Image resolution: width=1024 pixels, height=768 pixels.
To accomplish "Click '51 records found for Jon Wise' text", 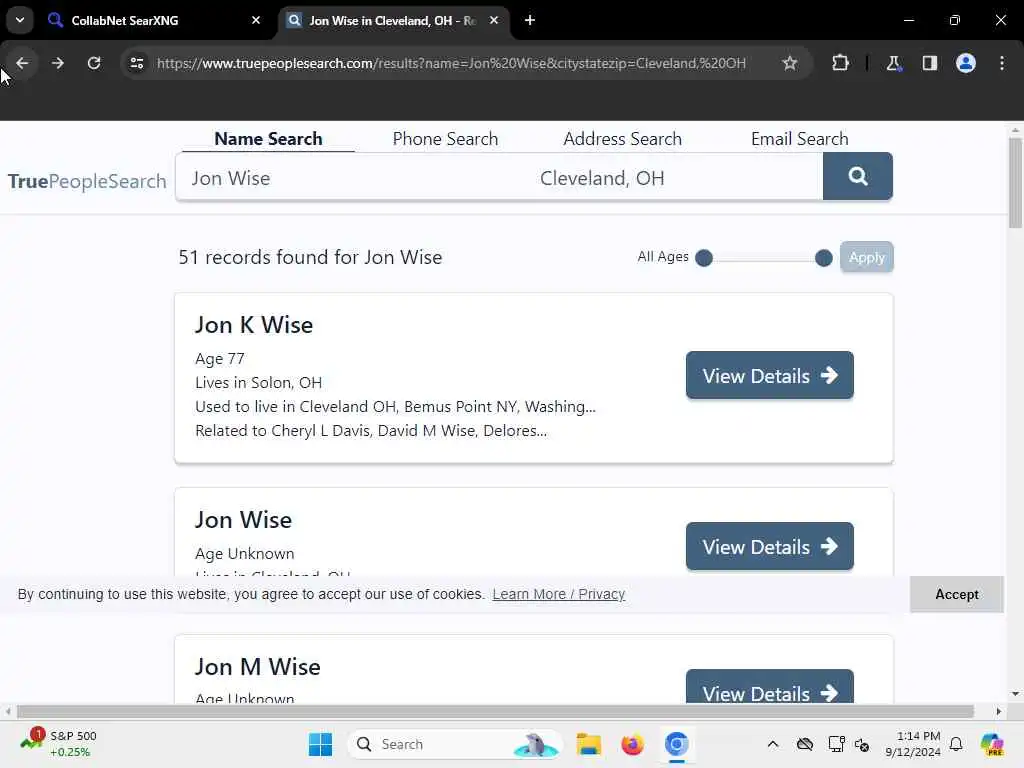I will pyautogui.click(x=310, y=257).
